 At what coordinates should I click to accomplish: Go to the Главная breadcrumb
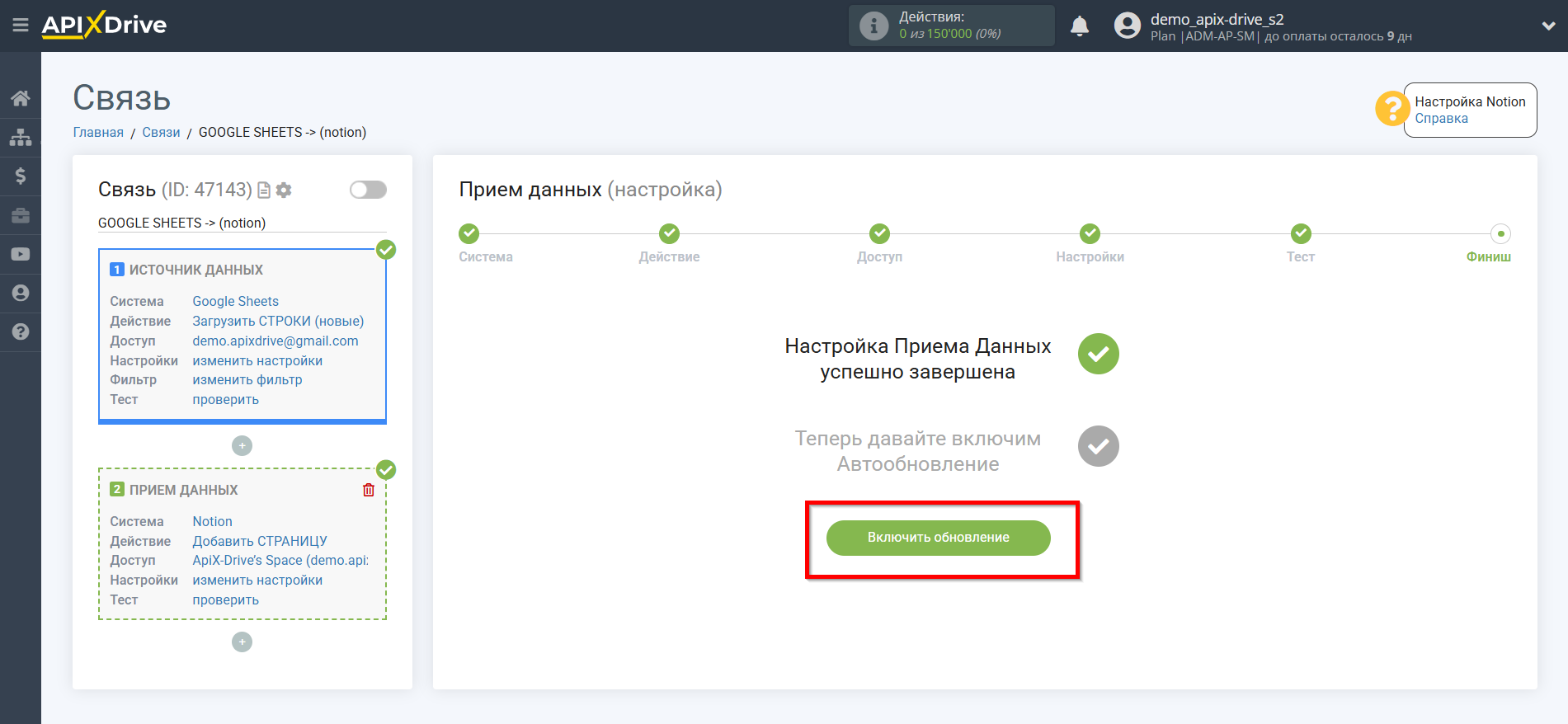coord(98,132)
